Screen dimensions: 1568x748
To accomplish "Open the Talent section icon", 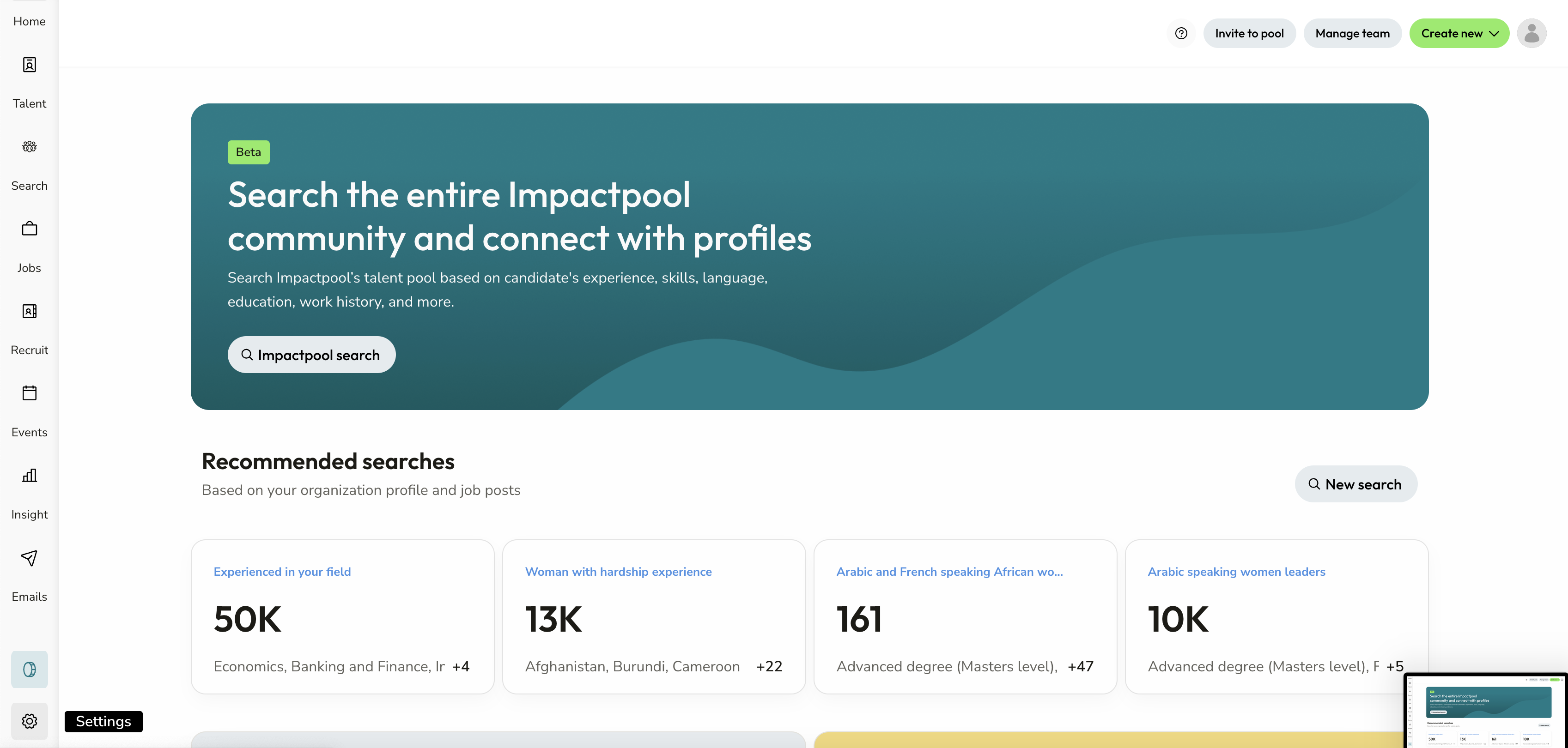I will click(29, 65).
